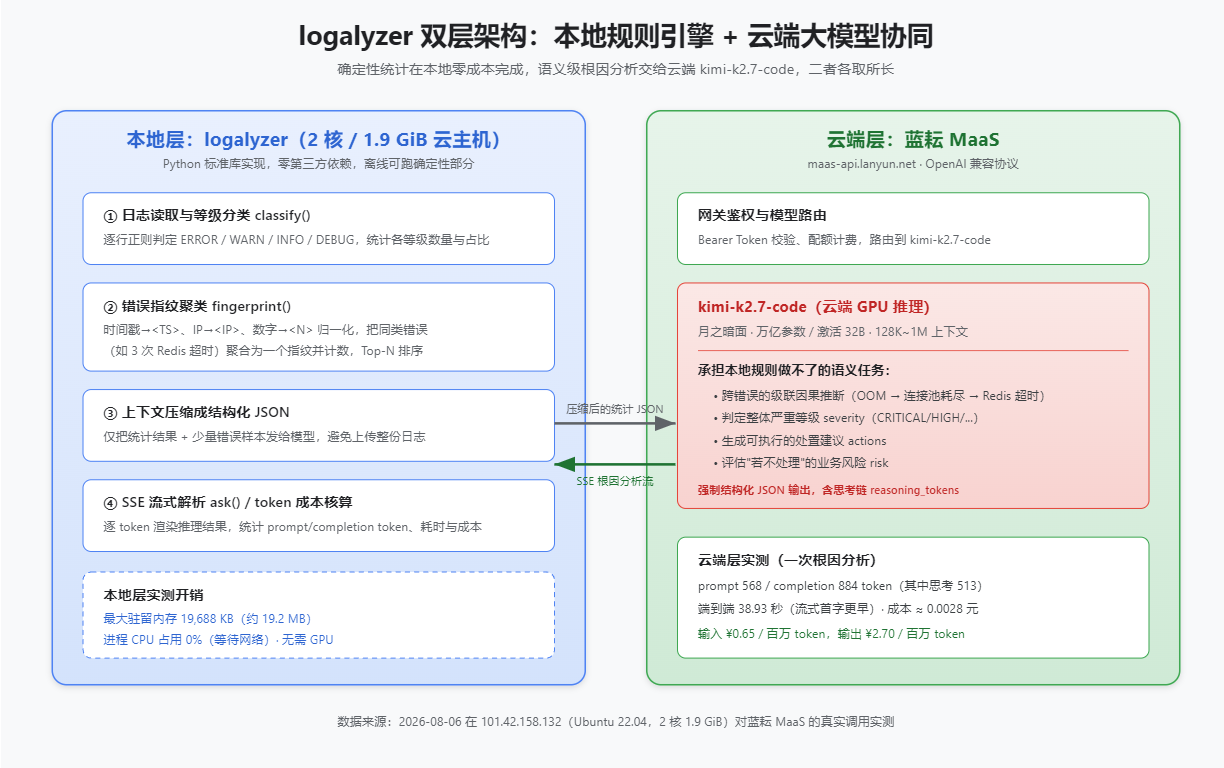The width and height of the screenshot is (1224, 768).
Task: Click the step title '① 日志读取与等级分类 classify()'
Action: [208, 215]
